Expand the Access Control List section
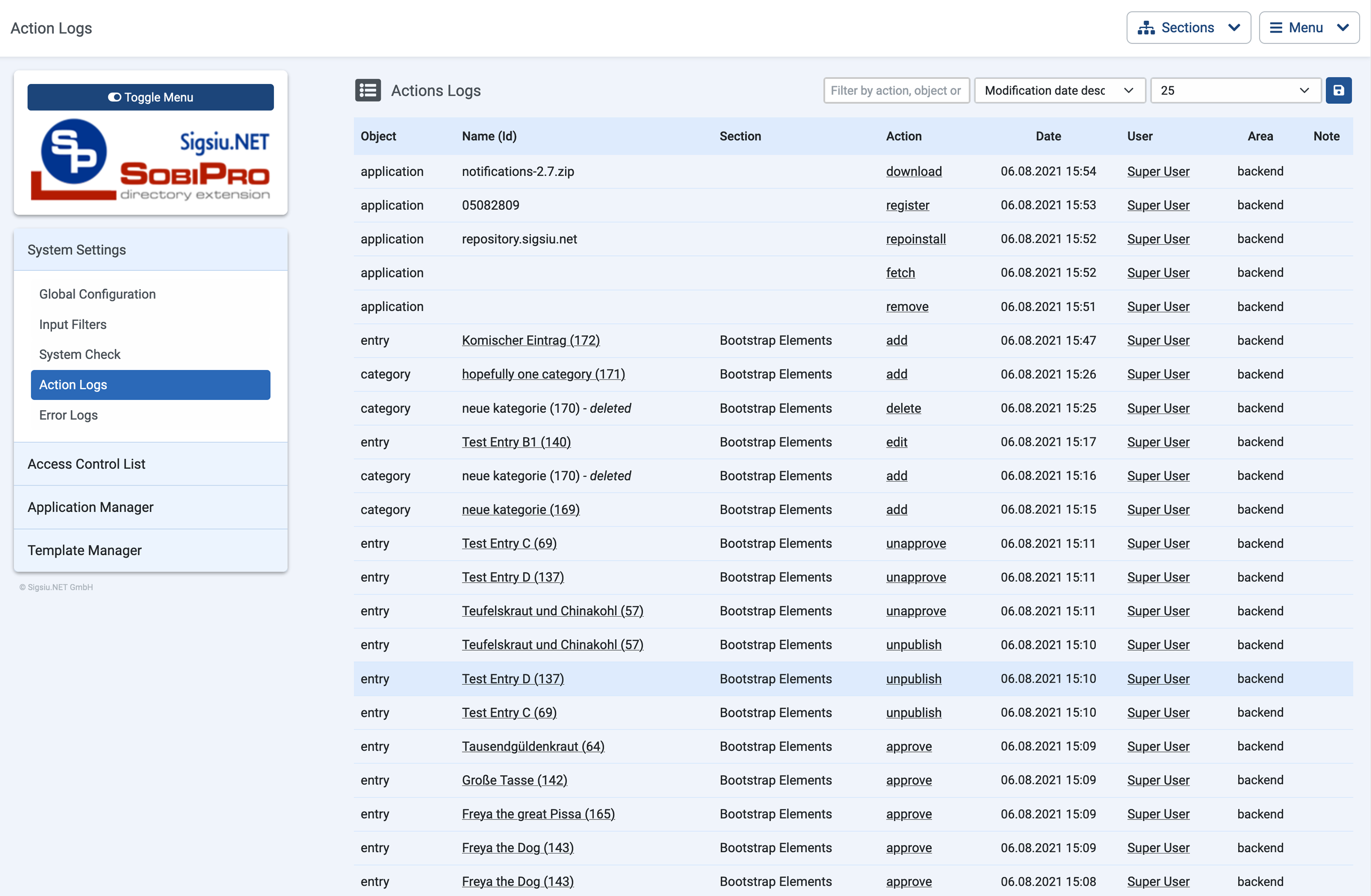Viewport: 1371px width, 896px height. point(150,464)
